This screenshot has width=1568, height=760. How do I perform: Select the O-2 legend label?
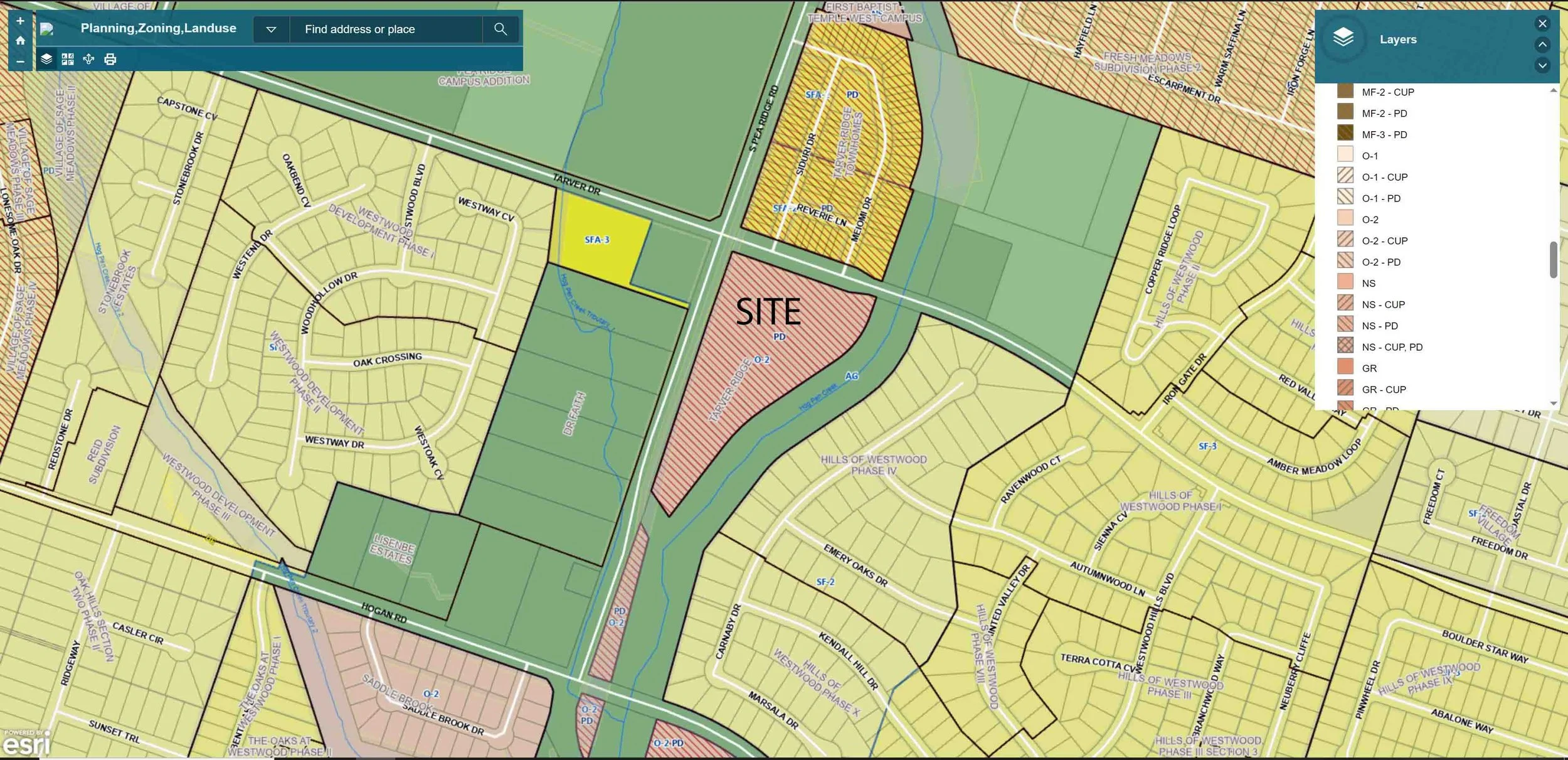click(1370, 220)
